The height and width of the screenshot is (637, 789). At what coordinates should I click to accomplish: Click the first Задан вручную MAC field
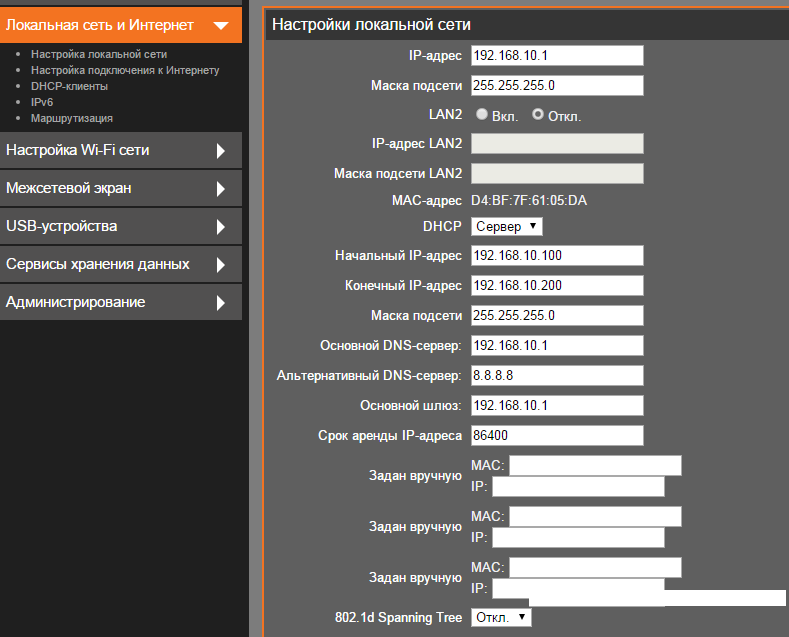(595, 465)
